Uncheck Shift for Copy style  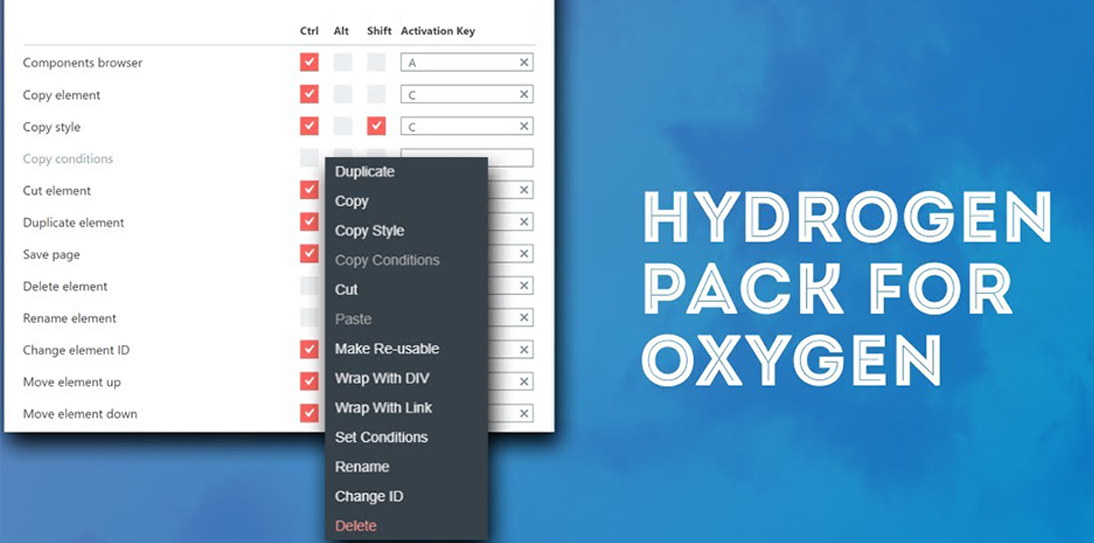(376, 126)
